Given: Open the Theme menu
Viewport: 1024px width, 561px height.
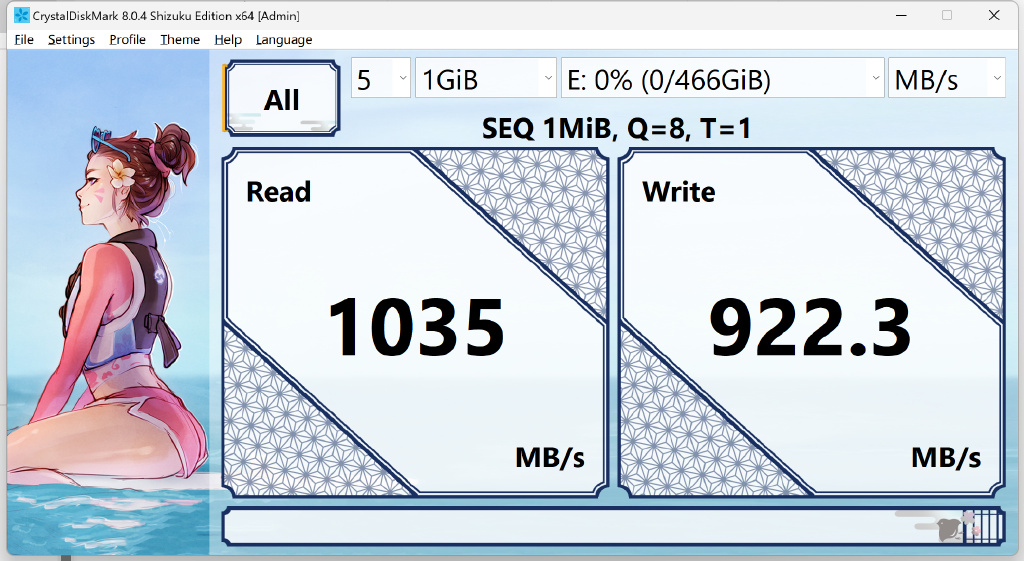Looking at the screenshot, I should coord(180,39).
